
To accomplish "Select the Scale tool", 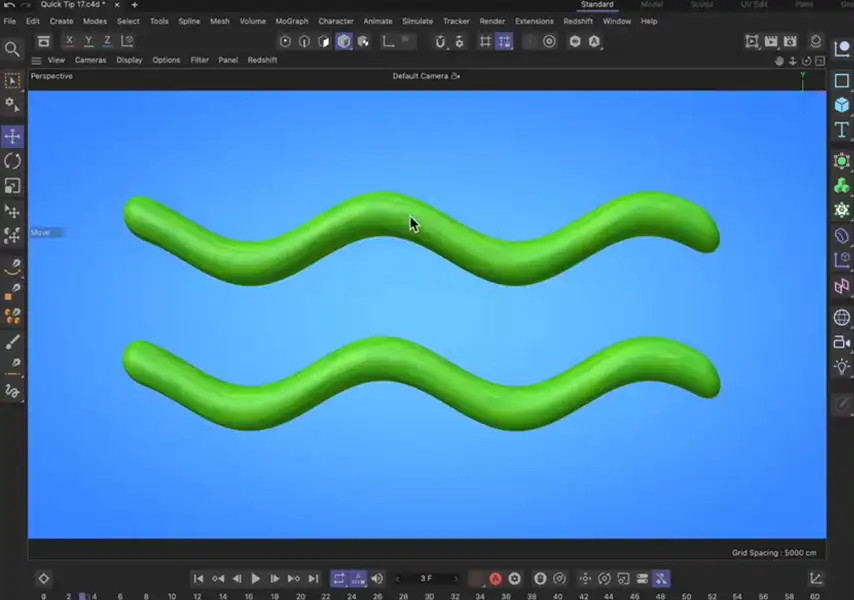I will click(13, 186).
